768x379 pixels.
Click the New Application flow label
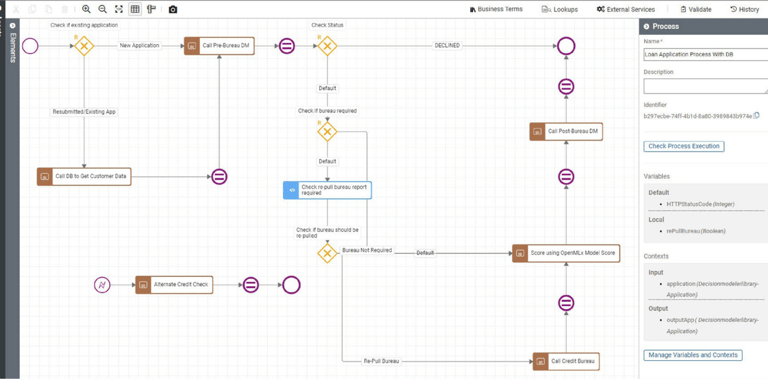click(140, 46)
